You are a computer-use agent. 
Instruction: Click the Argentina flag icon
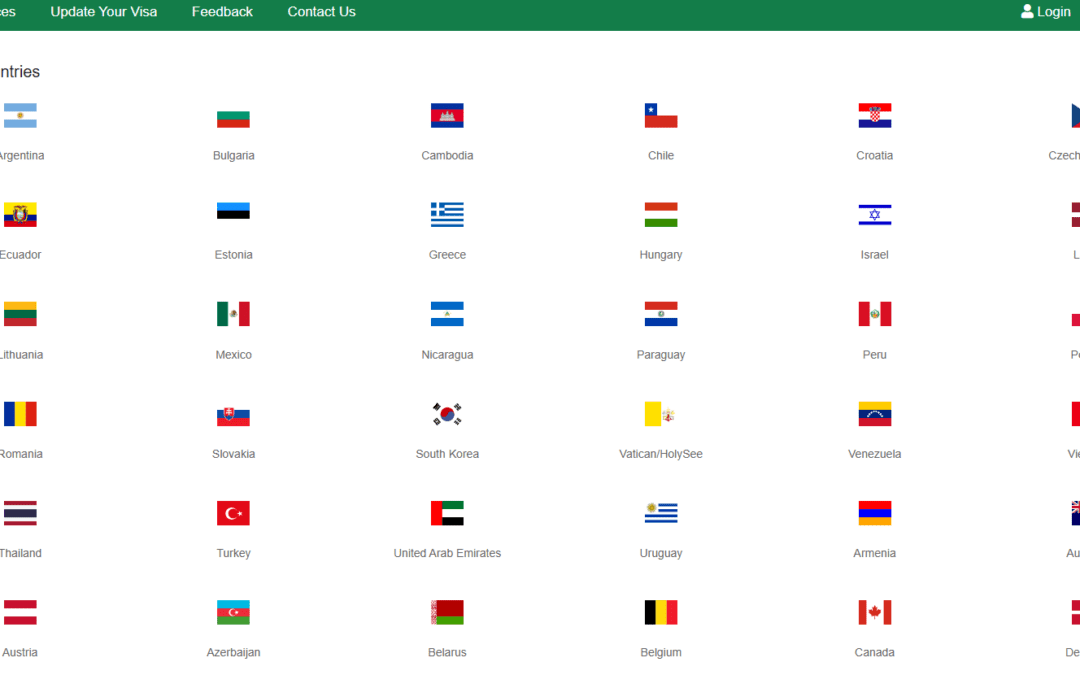[20, 116]
